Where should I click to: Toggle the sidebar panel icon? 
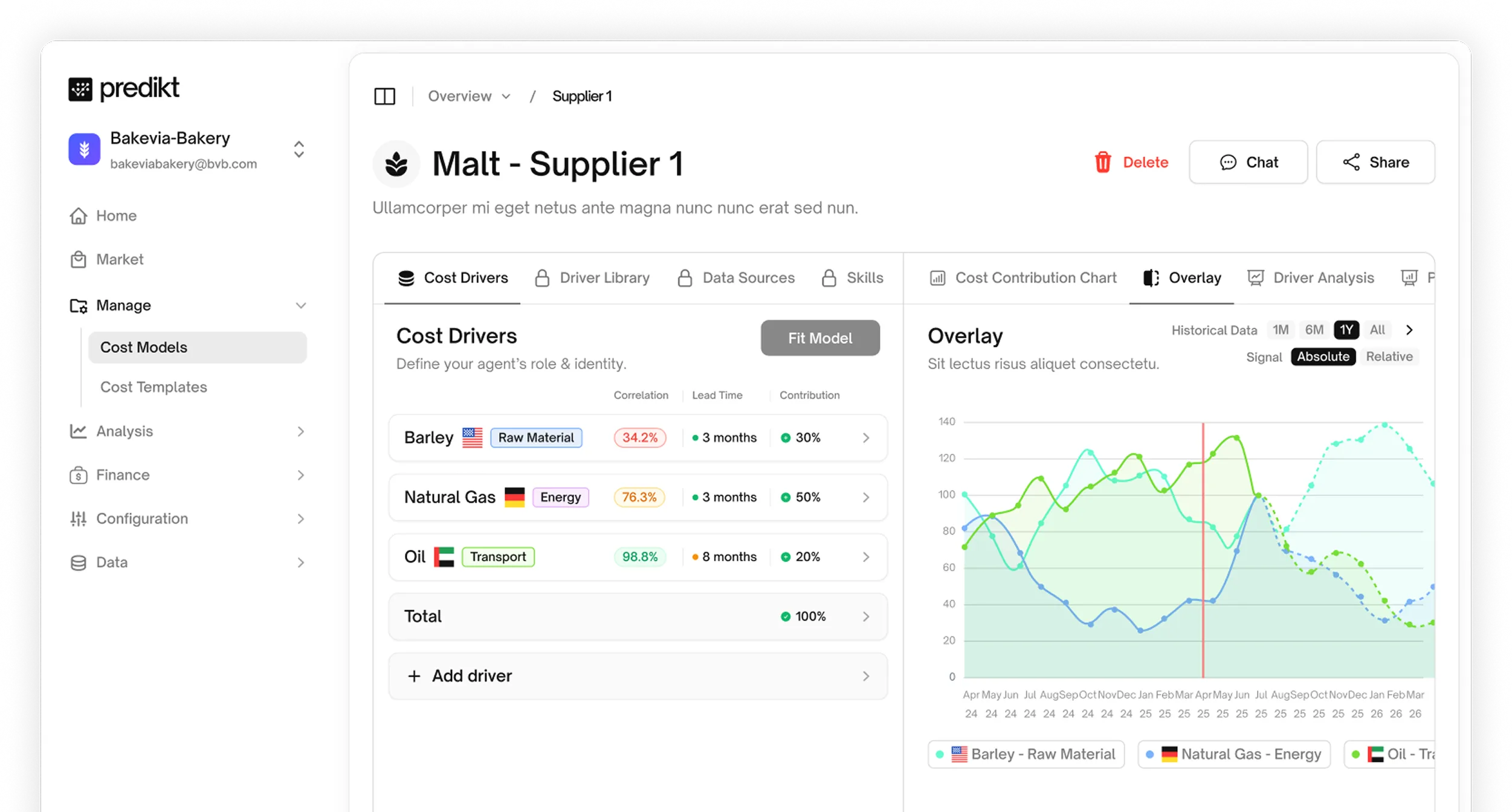[384, 96]
